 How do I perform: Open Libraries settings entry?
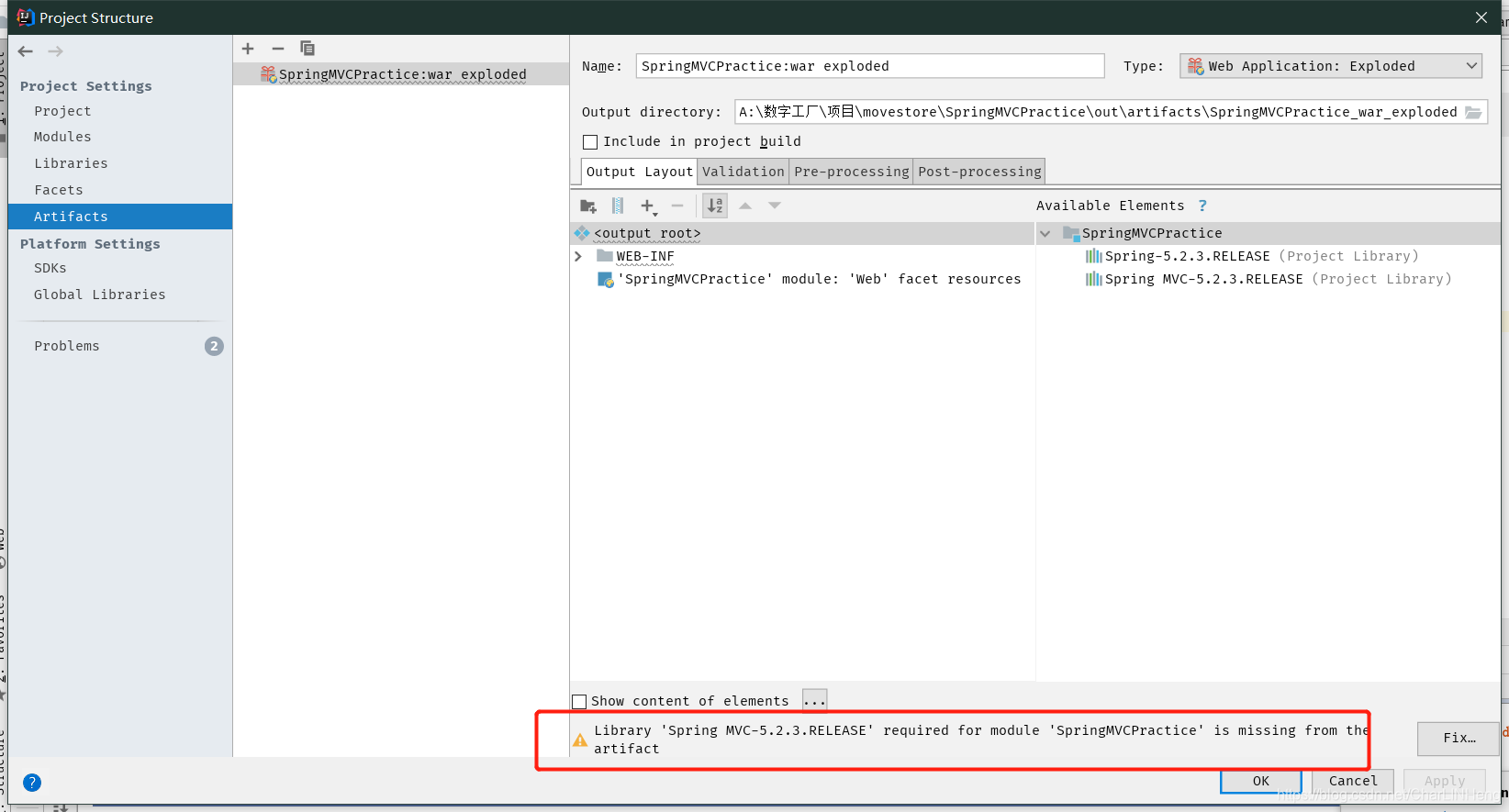[x=71, y=163]
